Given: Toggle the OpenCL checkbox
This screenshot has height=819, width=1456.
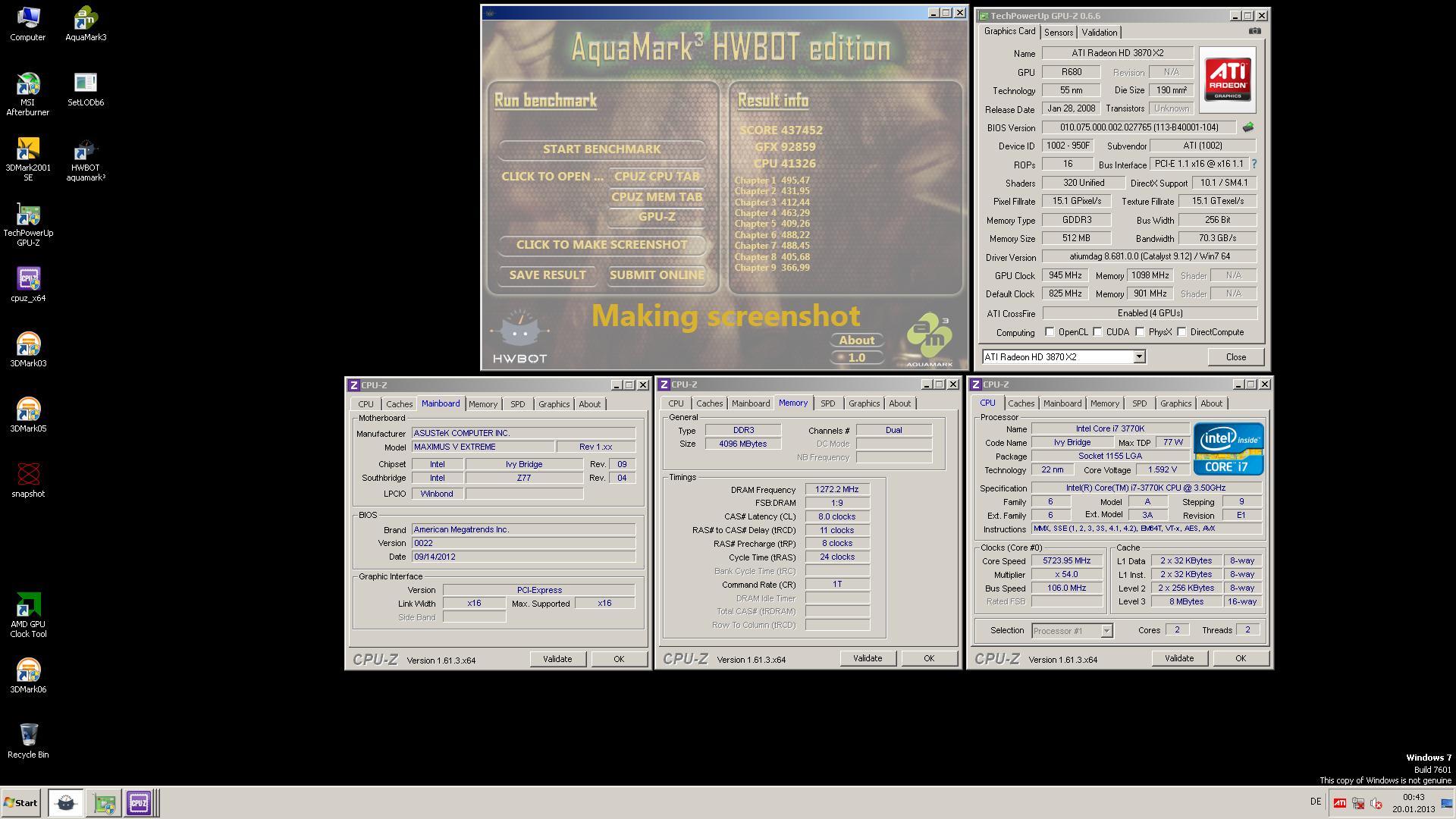Looking at the screenshot, I should [x=1050, y=332].
